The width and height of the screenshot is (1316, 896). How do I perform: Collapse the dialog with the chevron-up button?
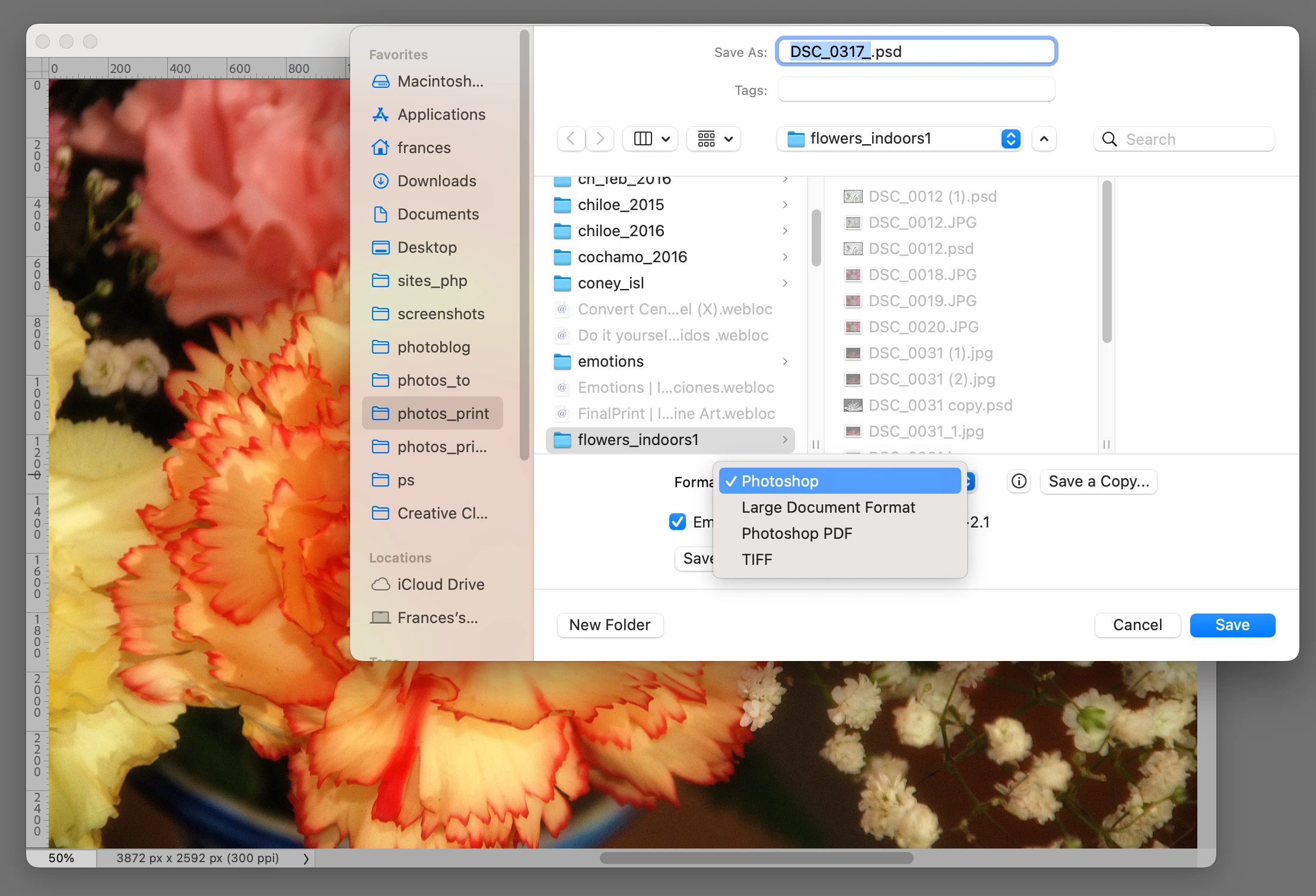coord(1044,139)
